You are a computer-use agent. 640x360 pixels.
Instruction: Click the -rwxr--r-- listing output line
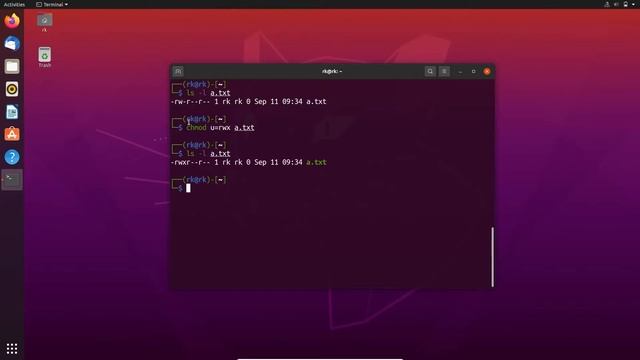tap(249, 162)
